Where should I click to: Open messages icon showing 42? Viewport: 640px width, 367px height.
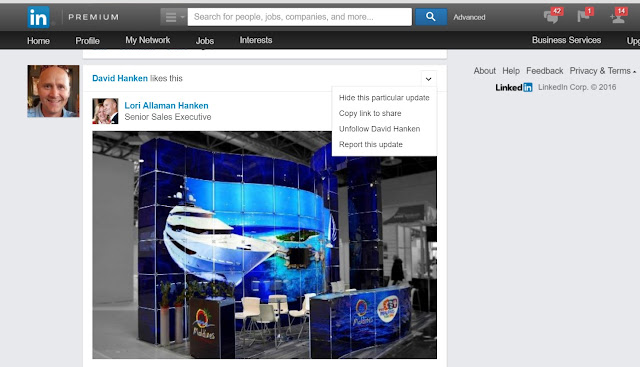[553, 16]
